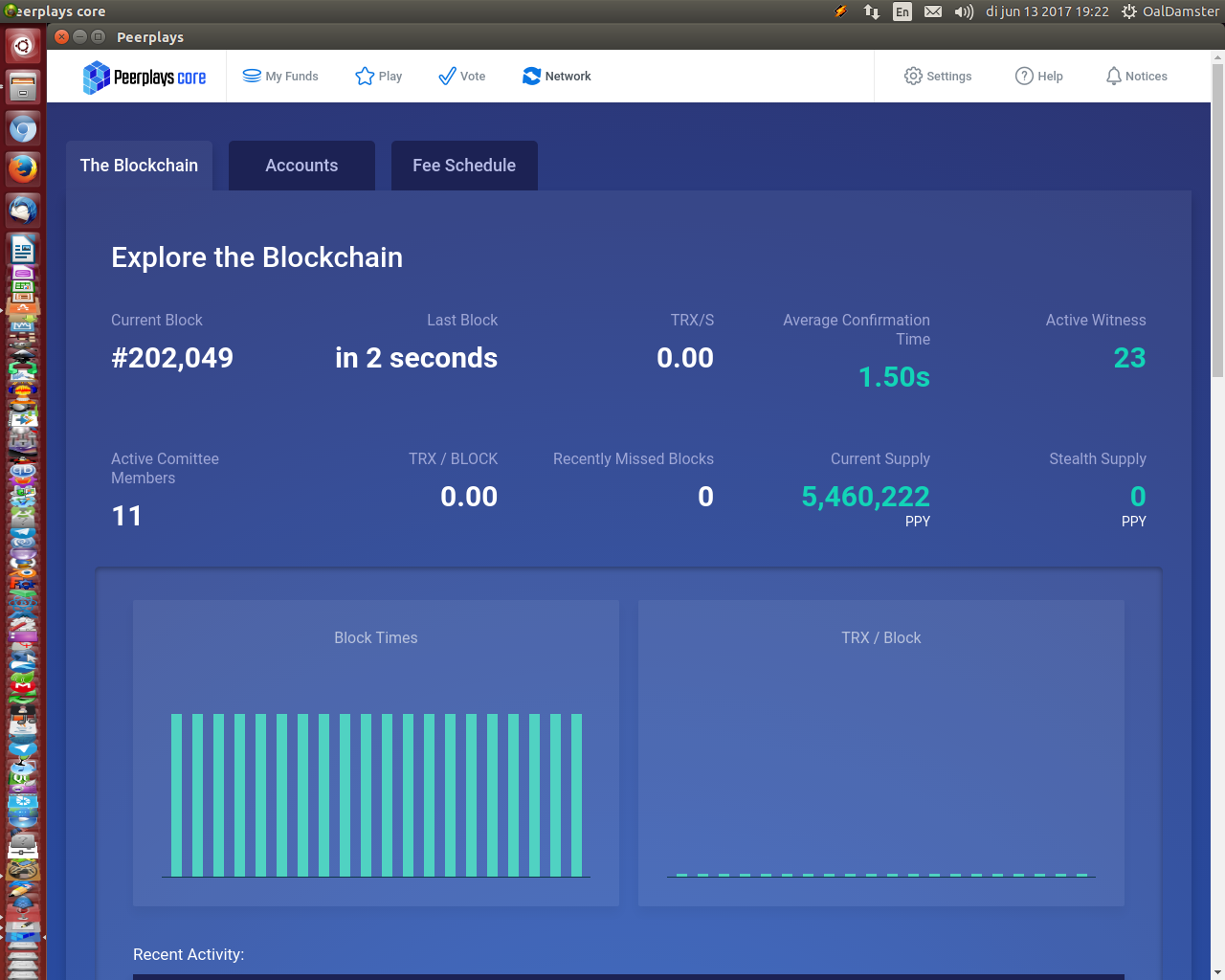Launch LibreOffice Writer from the launcher

tap(23, 250)
